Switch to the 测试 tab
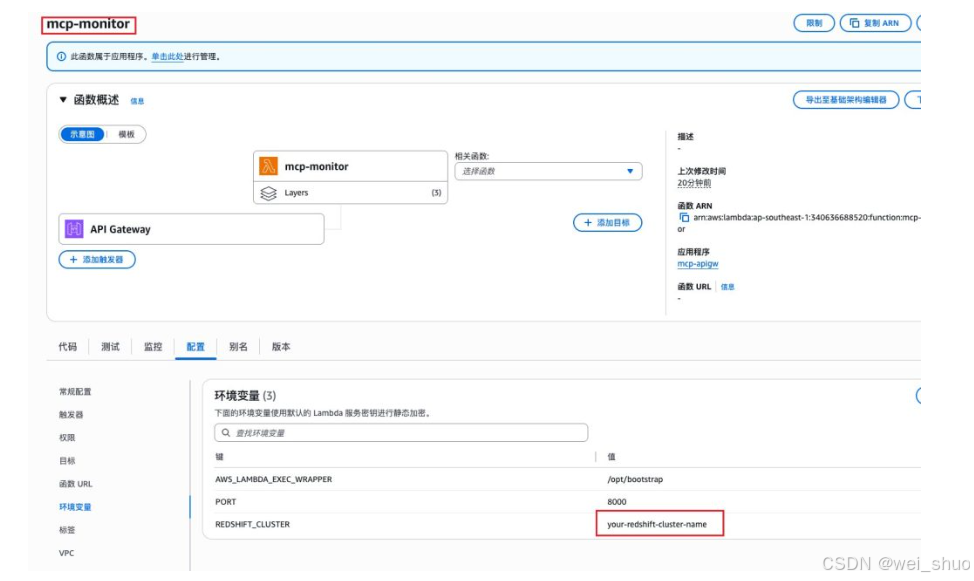The image size is (974, 581). point(111,347)
